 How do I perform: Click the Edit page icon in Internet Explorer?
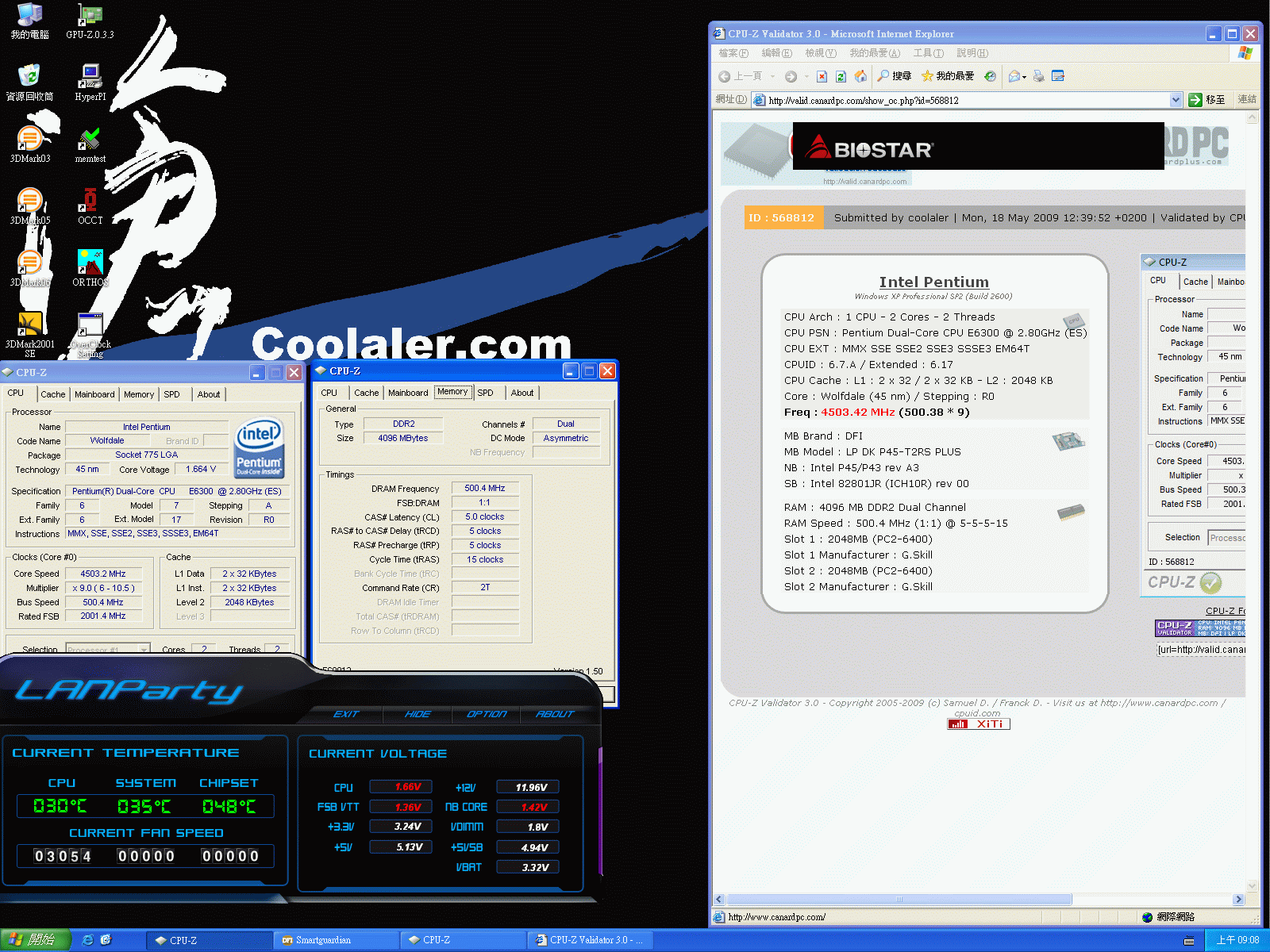pyautogui.click(x=1057, y=76)
